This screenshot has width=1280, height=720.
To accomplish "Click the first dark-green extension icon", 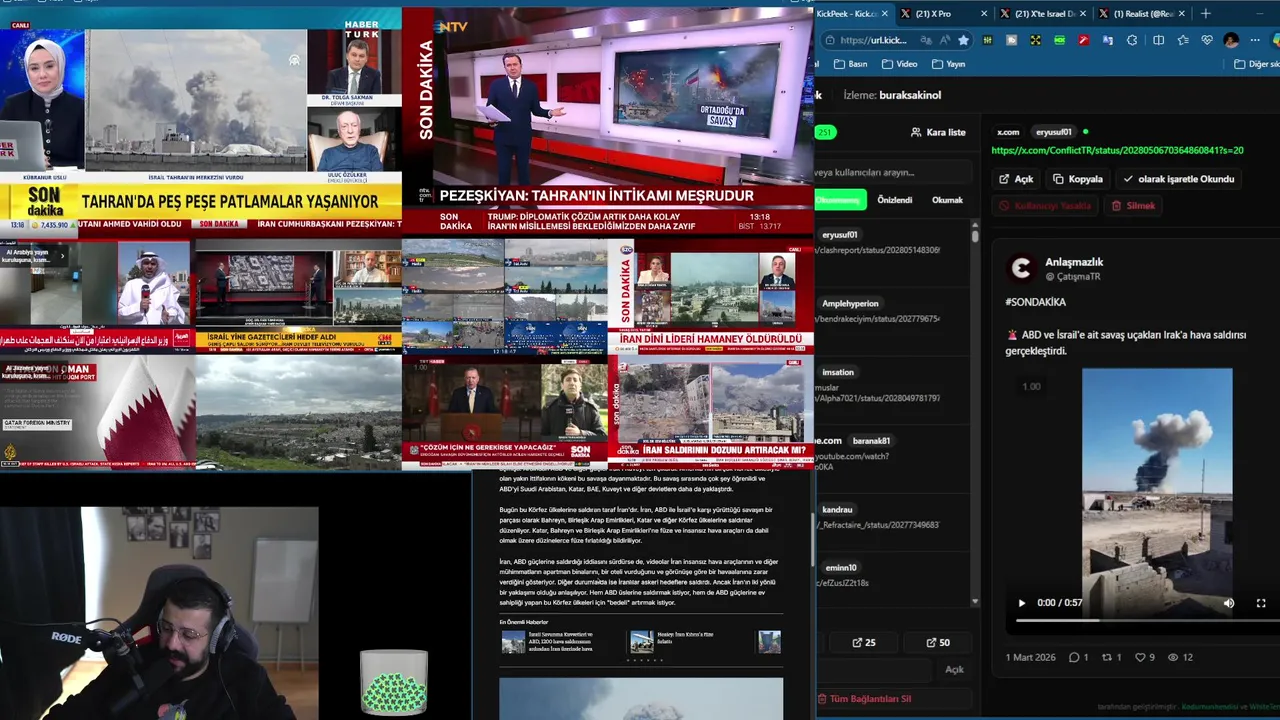I will (x=987, y=40).
